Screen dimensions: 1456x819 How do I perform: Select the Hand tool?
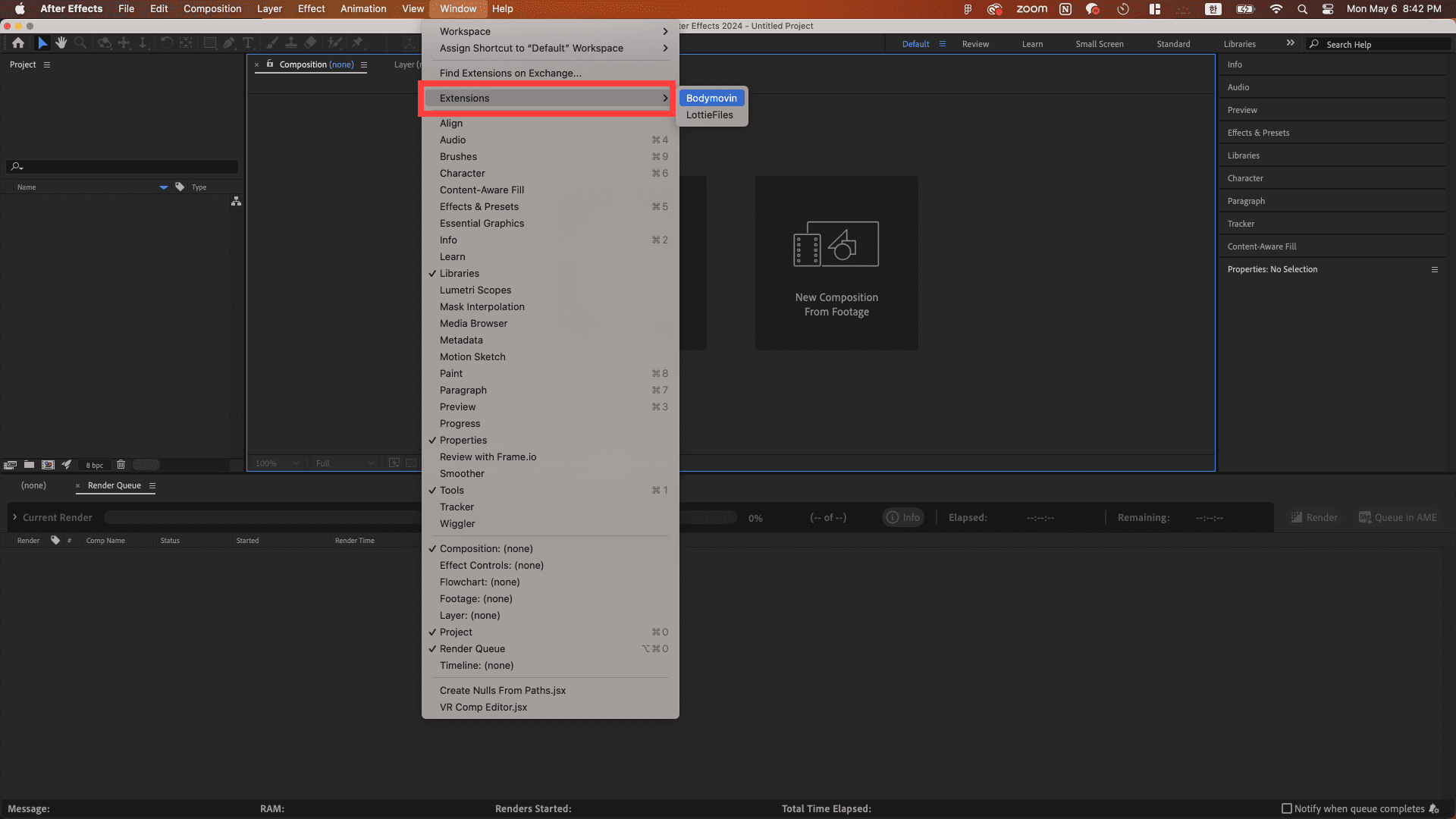point(61,43)
